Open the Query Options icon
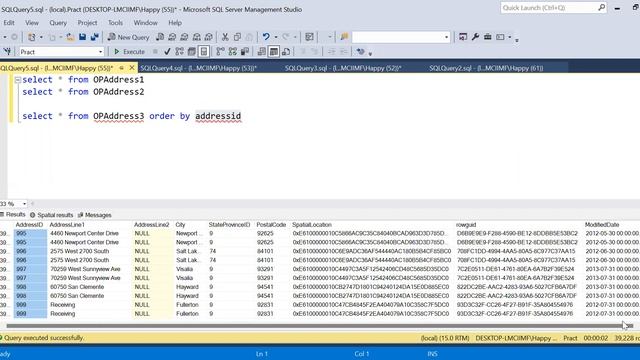The width and height of the screenshot is (640, 360). [191, 51]
